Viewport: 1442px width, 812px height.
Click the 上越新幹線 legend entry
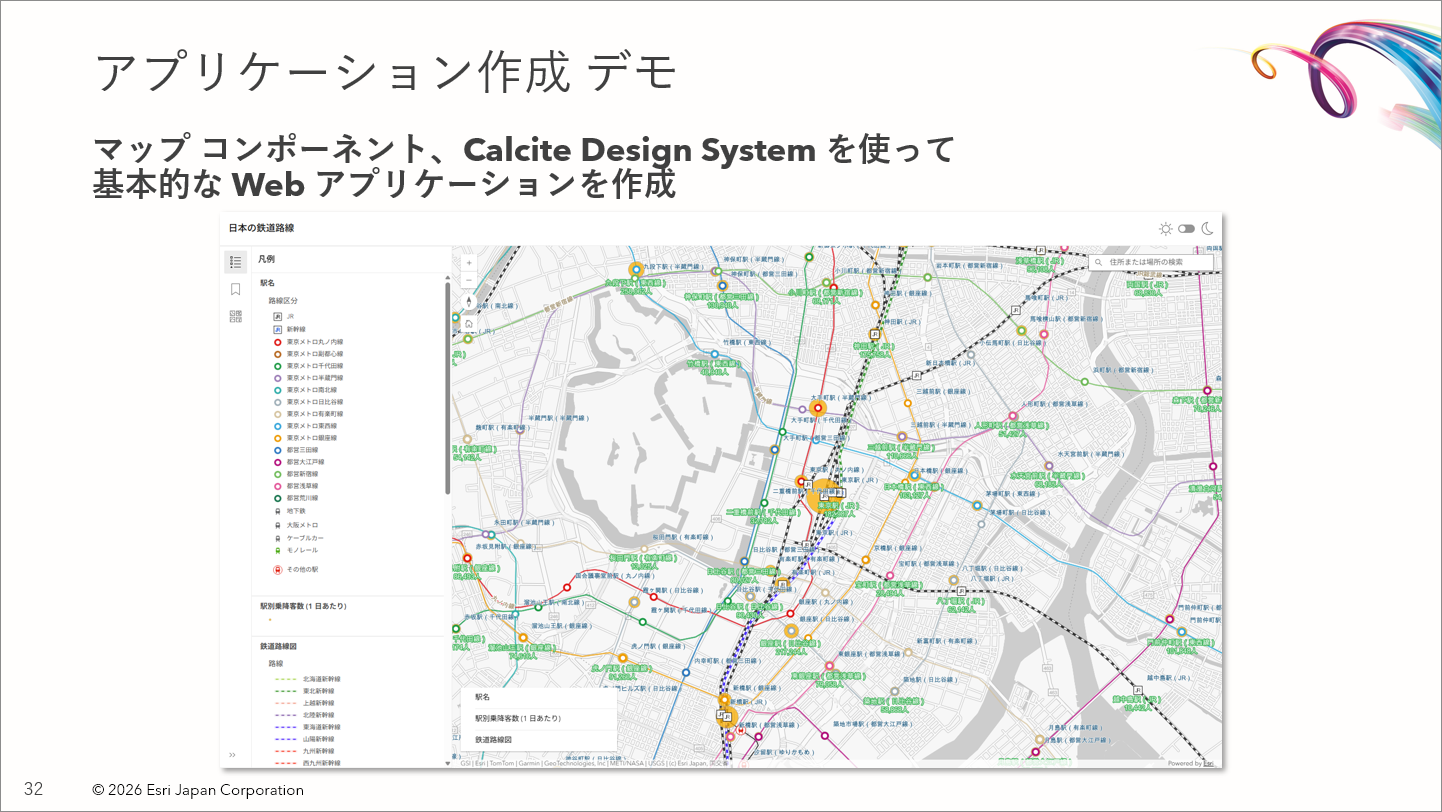click(305, 703)
